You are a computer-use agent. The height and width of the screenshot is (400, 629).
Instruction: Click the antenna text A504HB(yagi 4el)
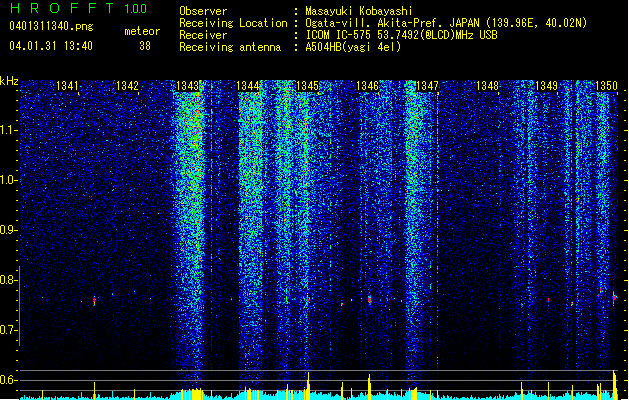pyautogui.click(x=353, y=47)
